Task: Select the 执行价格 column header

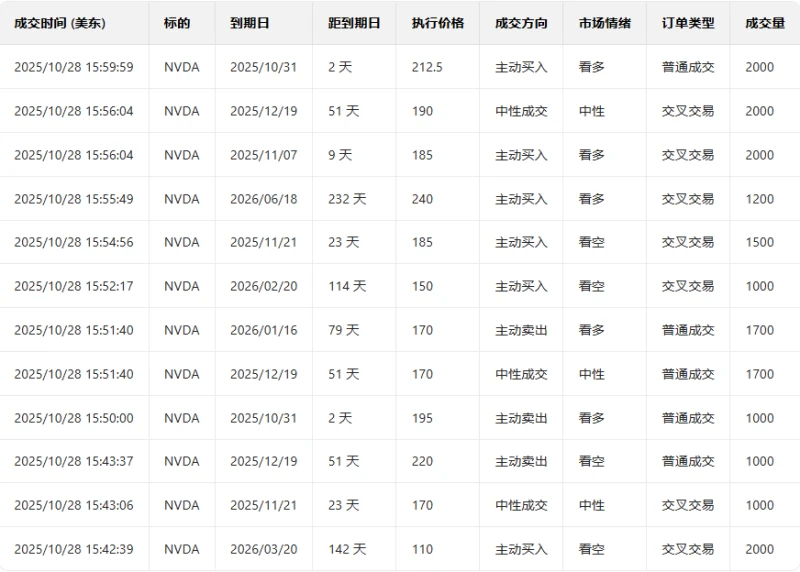Action: (x=438, y=23)
